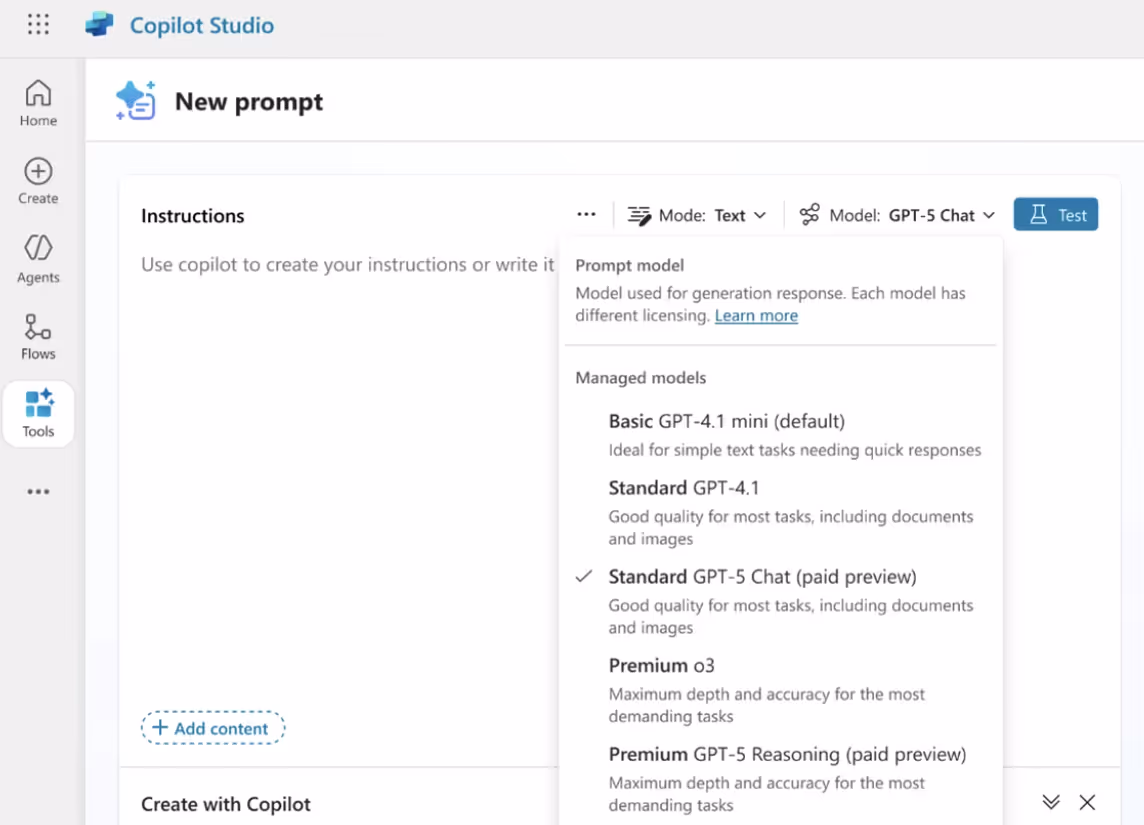Click the Copilot Studio logo icon

[99, 25]
